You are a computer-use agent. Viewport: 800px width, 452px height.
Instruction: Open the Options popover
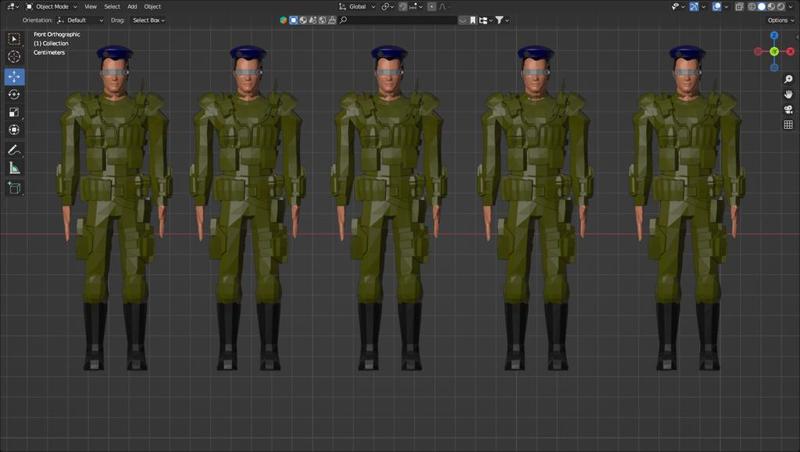781,20
